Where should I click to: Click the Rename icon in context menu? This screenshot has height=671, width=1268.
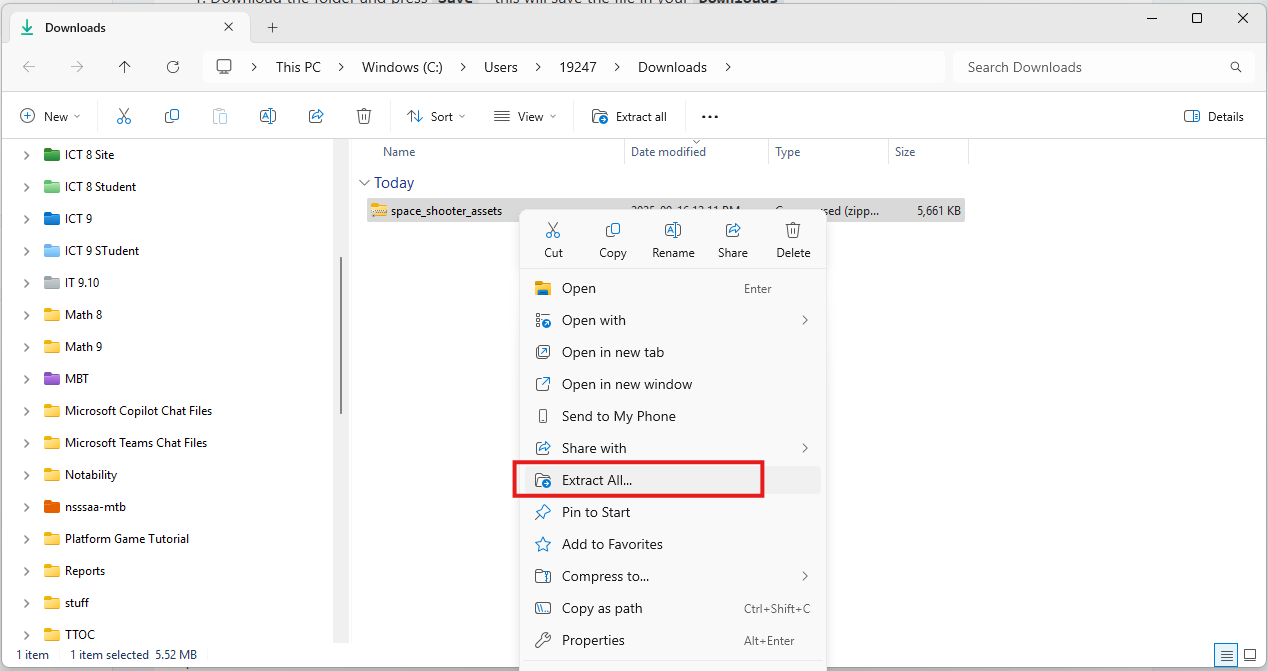[x=673, y=231]
